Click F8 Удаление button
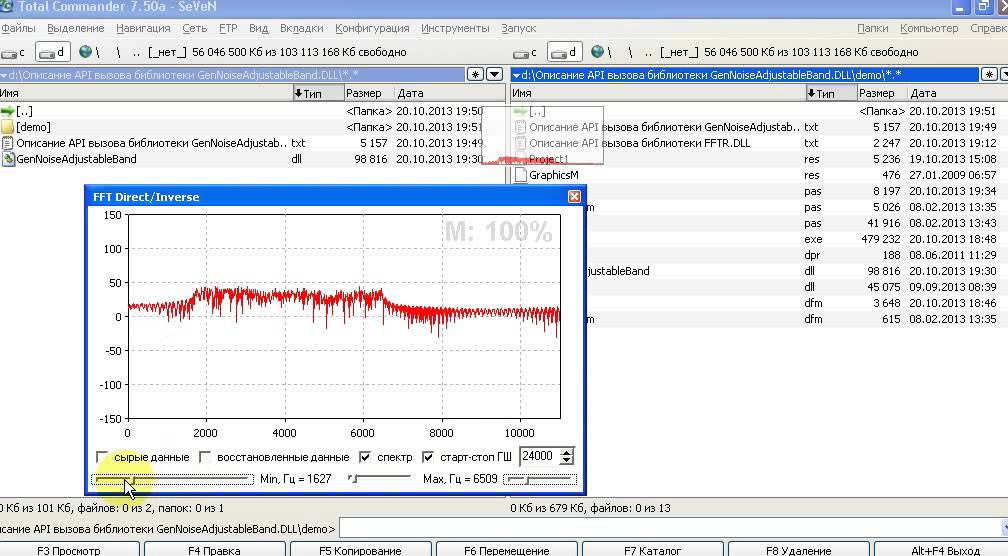Viewport: 1008px width, 556px height. 798,550
